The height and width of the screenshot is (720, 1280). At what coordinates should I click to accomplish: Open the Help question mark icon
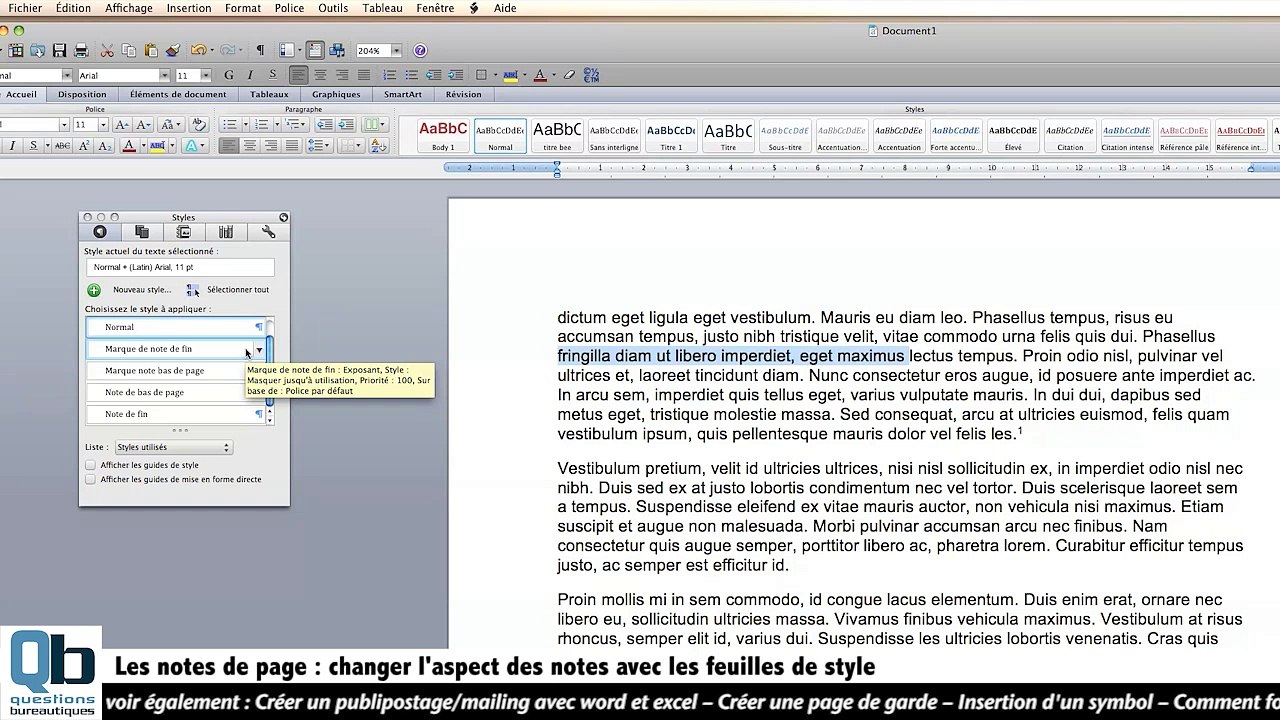pyautogui.click(x=420, y=51)
